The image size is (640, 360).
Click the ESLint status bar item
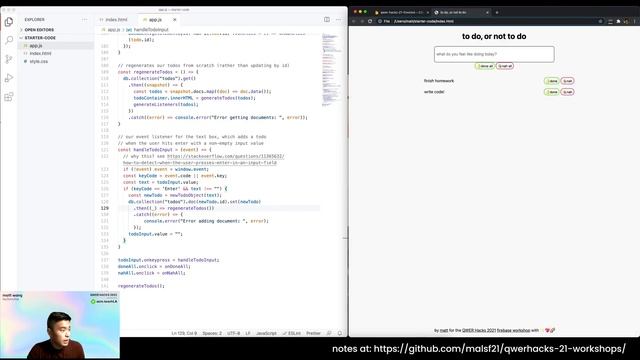tap(292, 333)
